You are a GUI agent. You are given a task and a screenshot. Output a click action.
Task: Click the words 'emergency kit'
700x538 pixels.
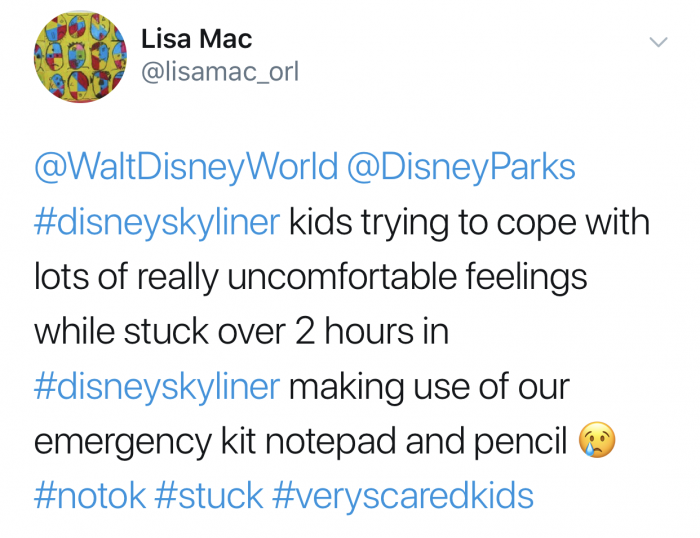pos(145,442)
